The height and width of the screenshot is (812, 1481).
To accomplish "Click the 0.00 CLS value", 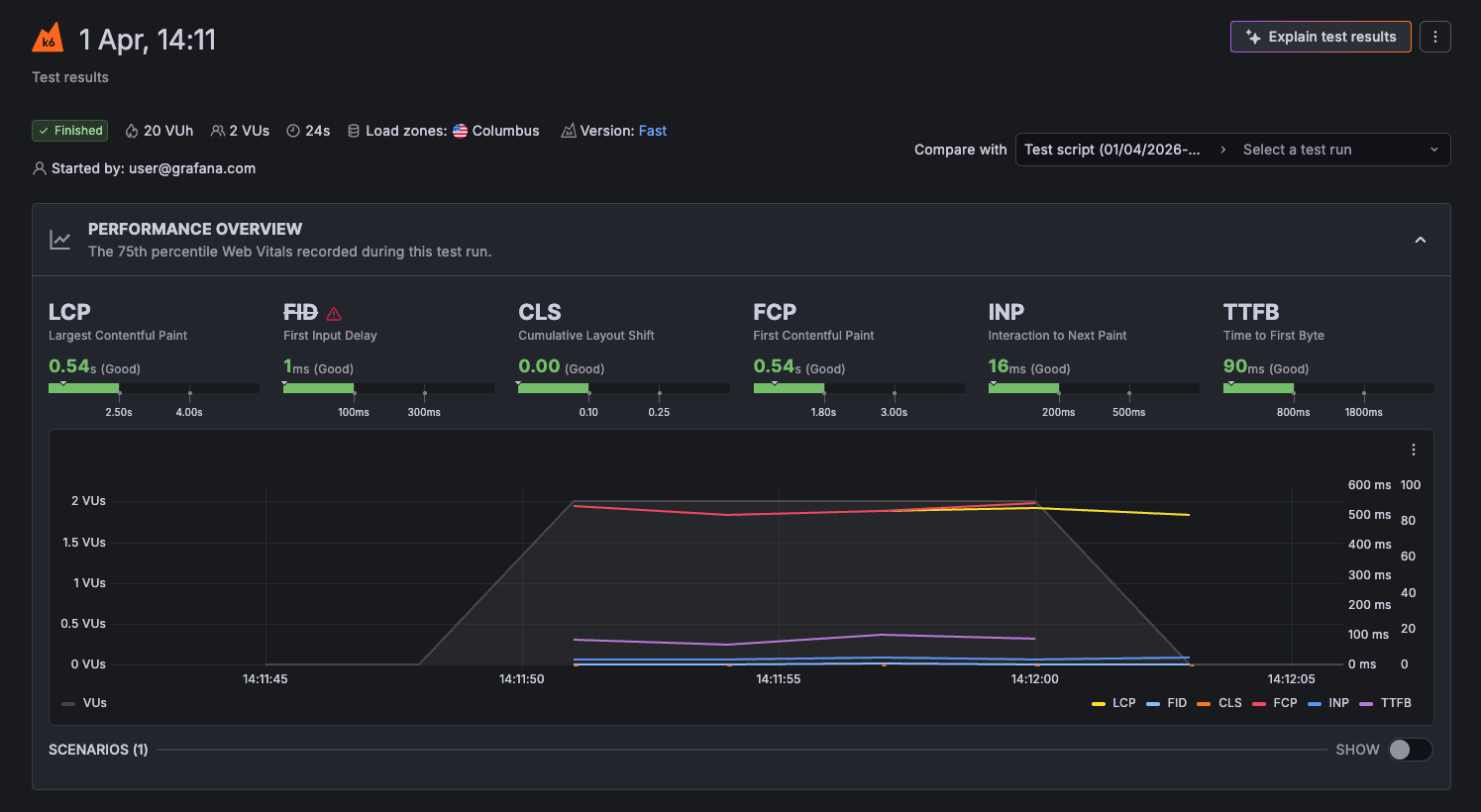I will 540,366.
